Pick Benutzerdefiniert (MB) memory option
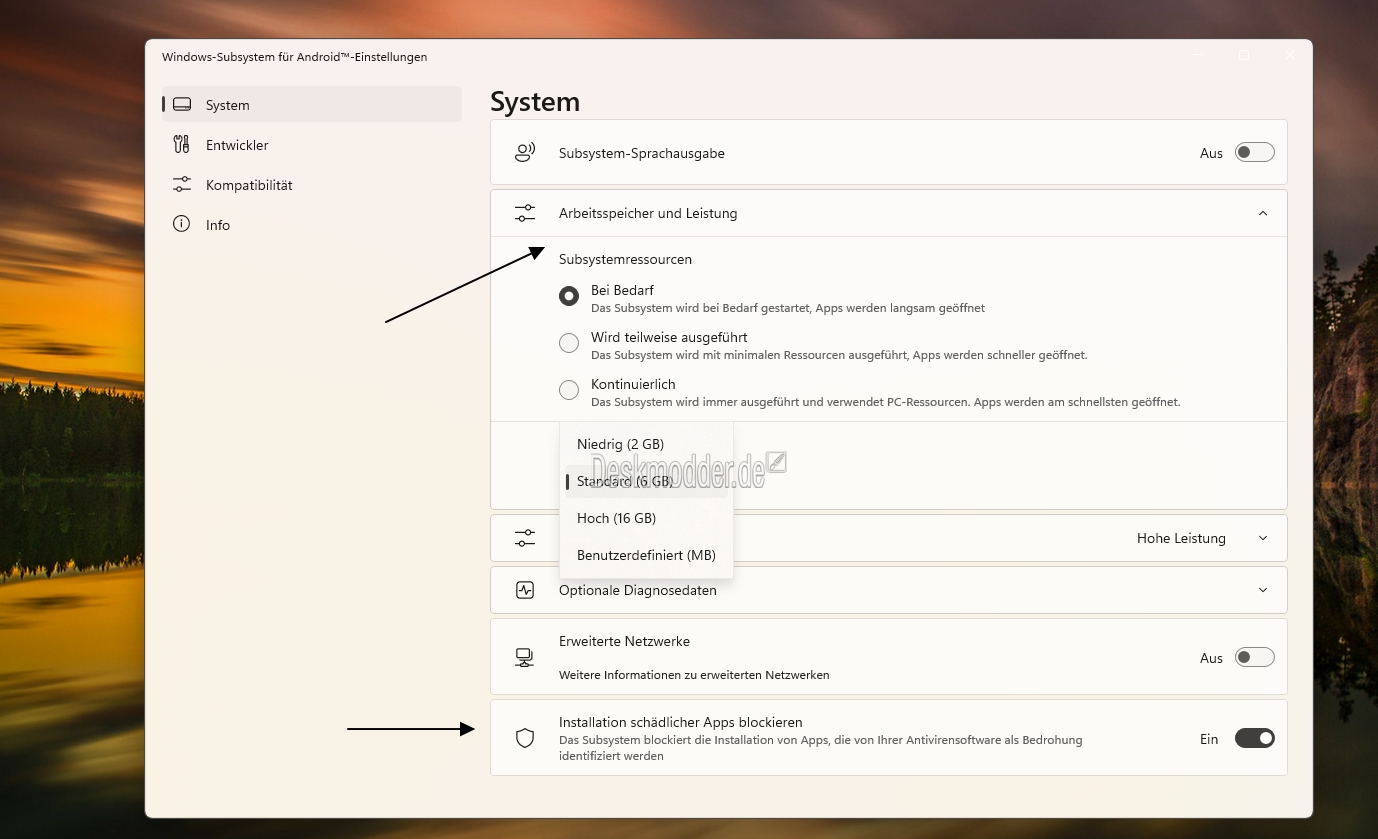Viewport: 1378px width, 839px height. click(646, 555)
